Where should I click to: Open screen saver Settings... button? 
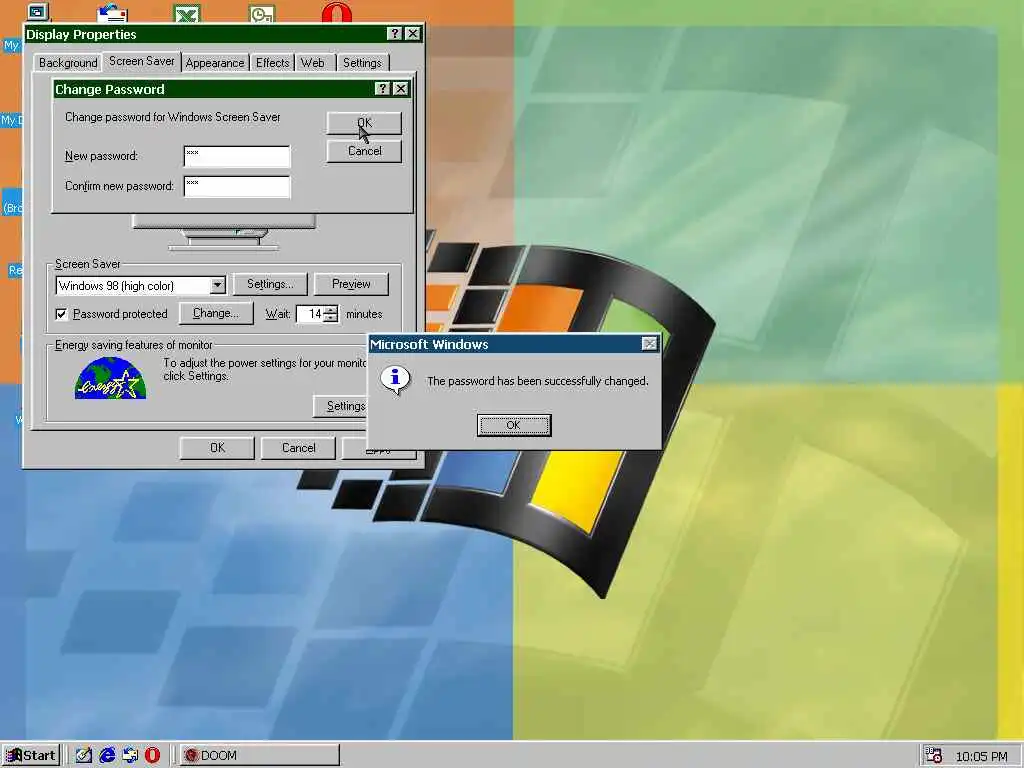(x=270, y=284)
